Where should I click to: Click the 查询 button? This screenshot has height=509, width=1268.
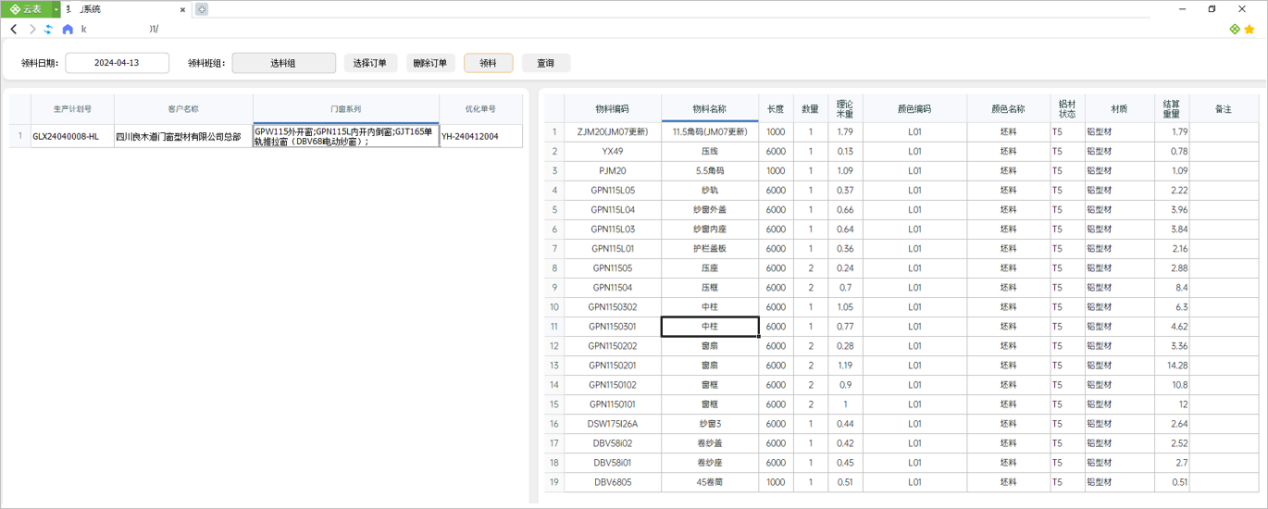click(x=545, y=63)
